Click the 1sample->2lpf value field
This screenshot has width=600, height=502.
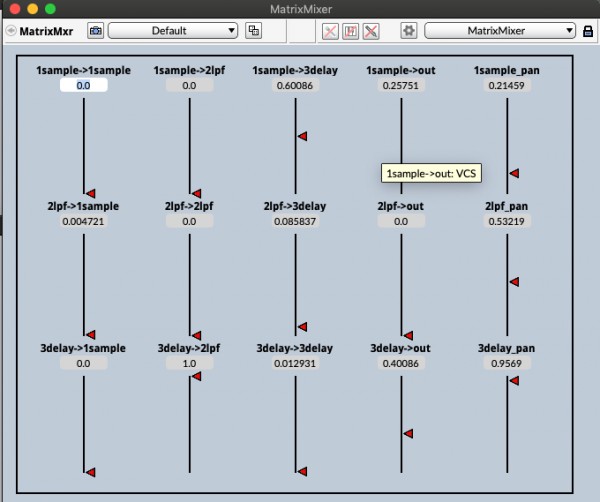[189, 85]
